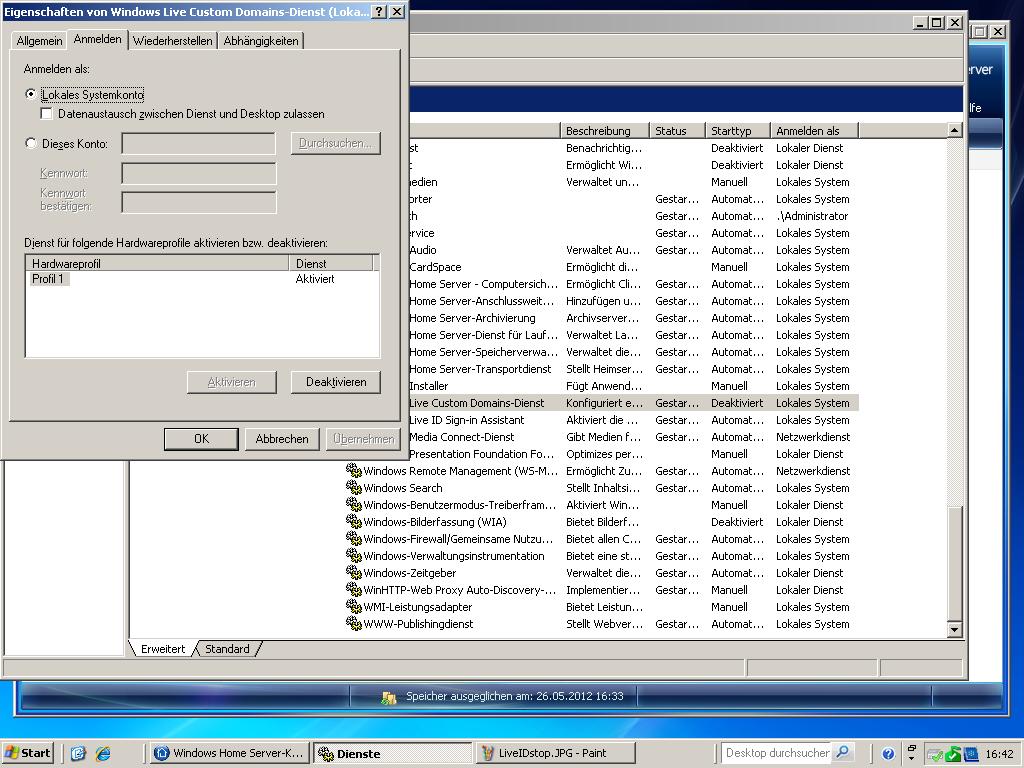Click the grey tray icon with green checkmark
Screen dimensions: 1024x768
click(935, 754)
